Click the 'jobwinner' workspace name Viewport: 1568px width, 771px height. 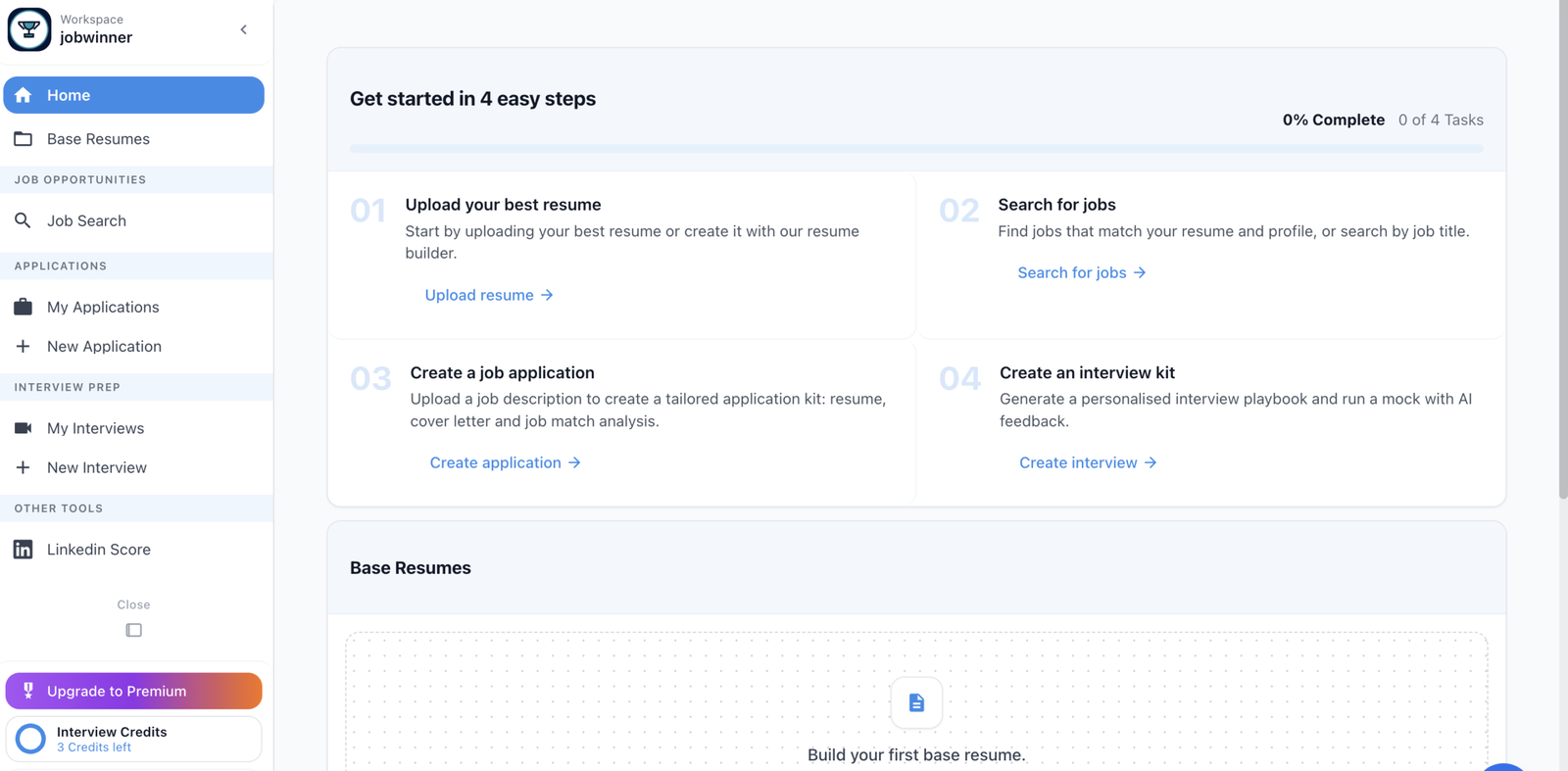[x=96, y=37]
